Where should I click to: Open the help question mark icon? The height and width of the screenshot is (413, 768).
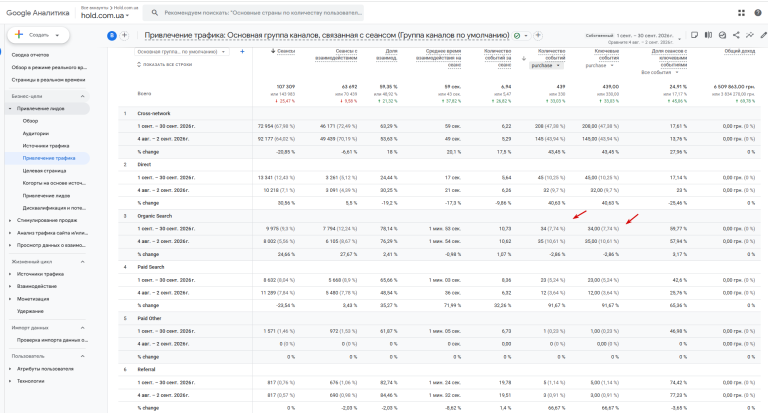pos(758,13)
